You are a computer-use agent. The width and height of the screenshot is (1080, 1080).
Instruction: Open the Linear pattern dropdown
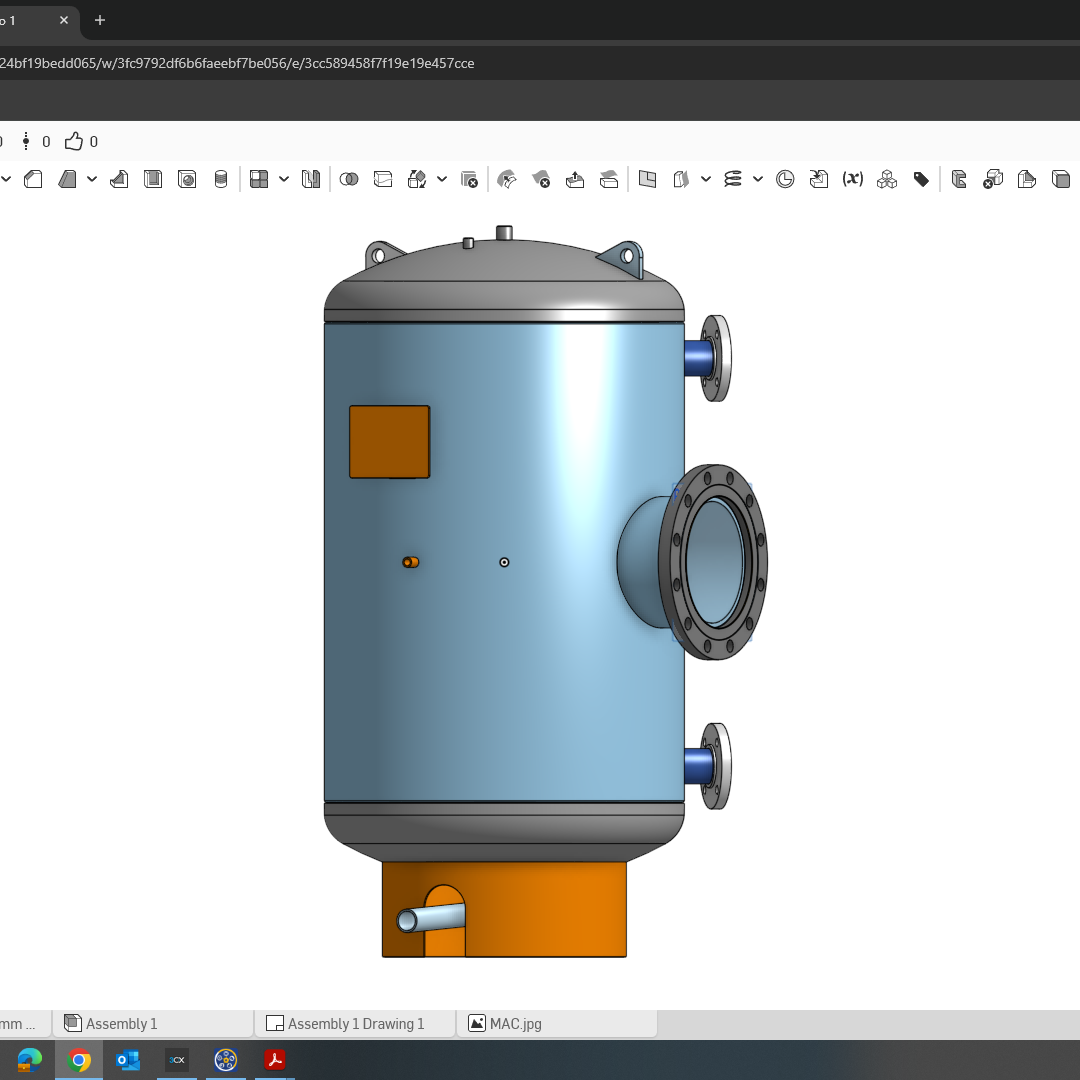tap(283, 179)
